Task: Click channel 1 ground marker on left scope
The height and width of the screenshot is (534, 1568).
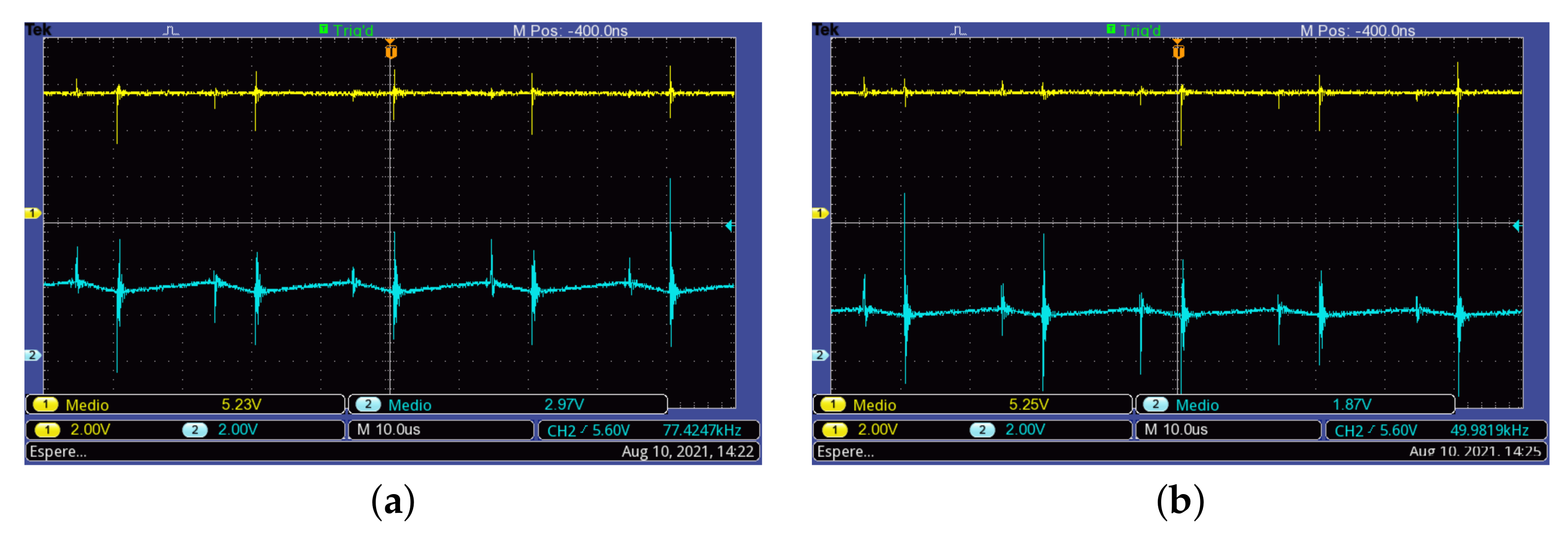Action: (32, 213)
